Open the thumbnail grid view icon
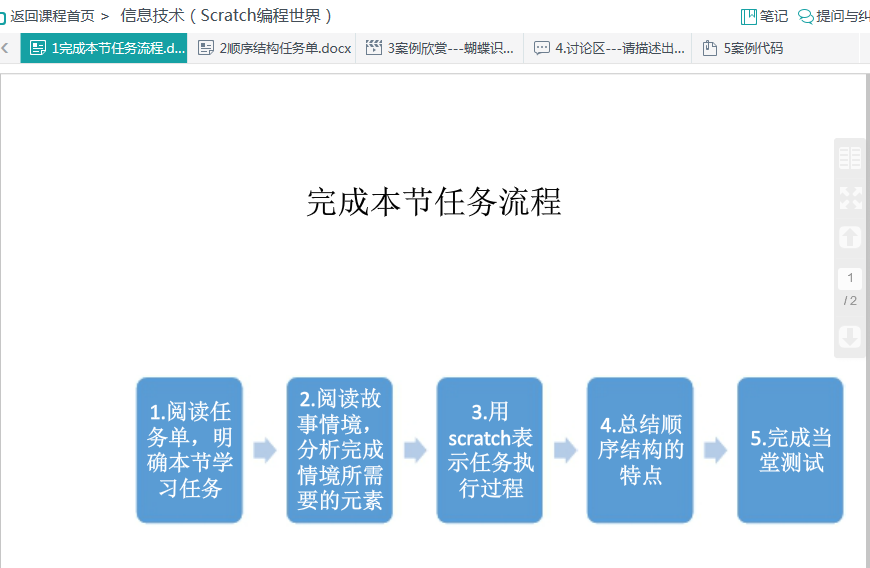This screenshot has width=870, height=568. coord(849,158)
